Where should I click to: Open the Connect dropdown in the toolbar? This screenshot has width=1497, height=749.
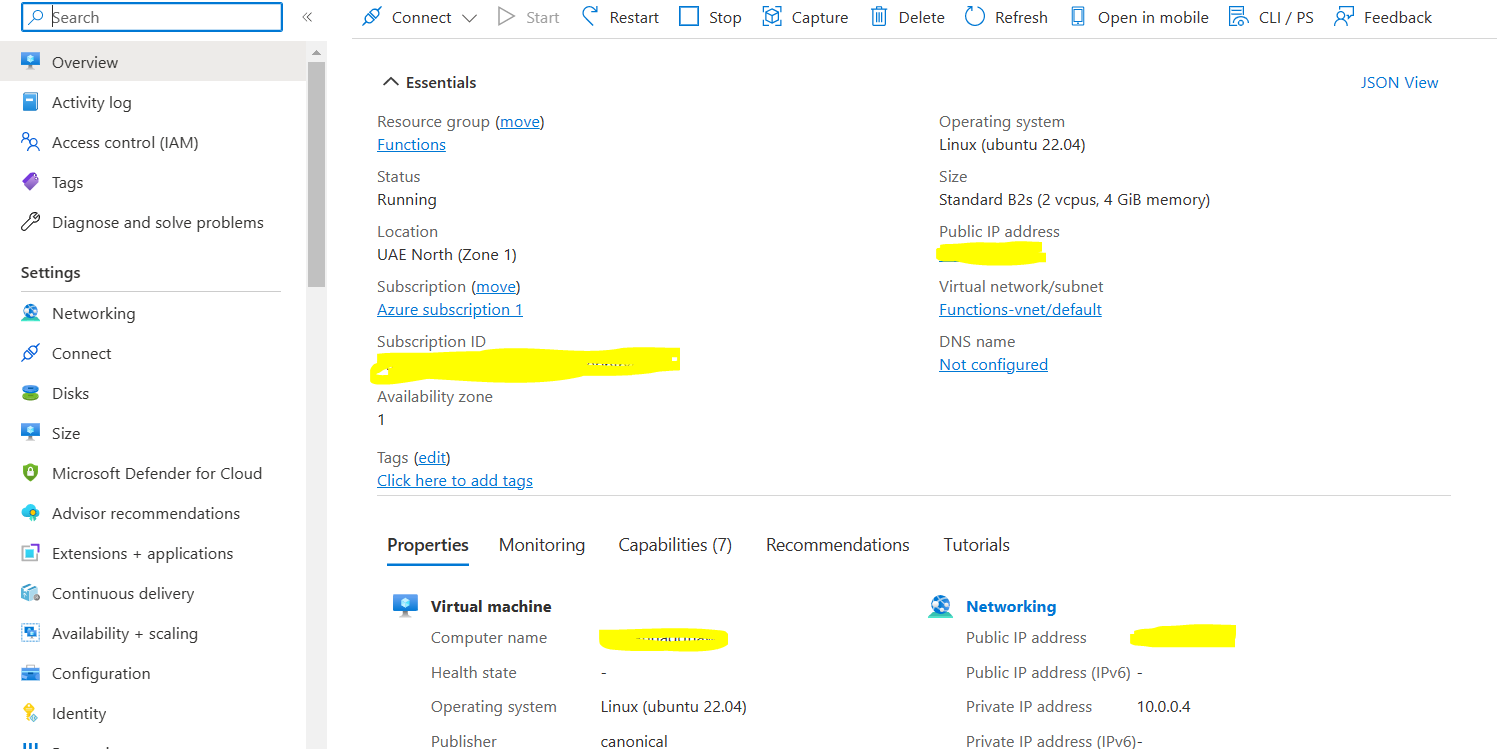point(420,17)
